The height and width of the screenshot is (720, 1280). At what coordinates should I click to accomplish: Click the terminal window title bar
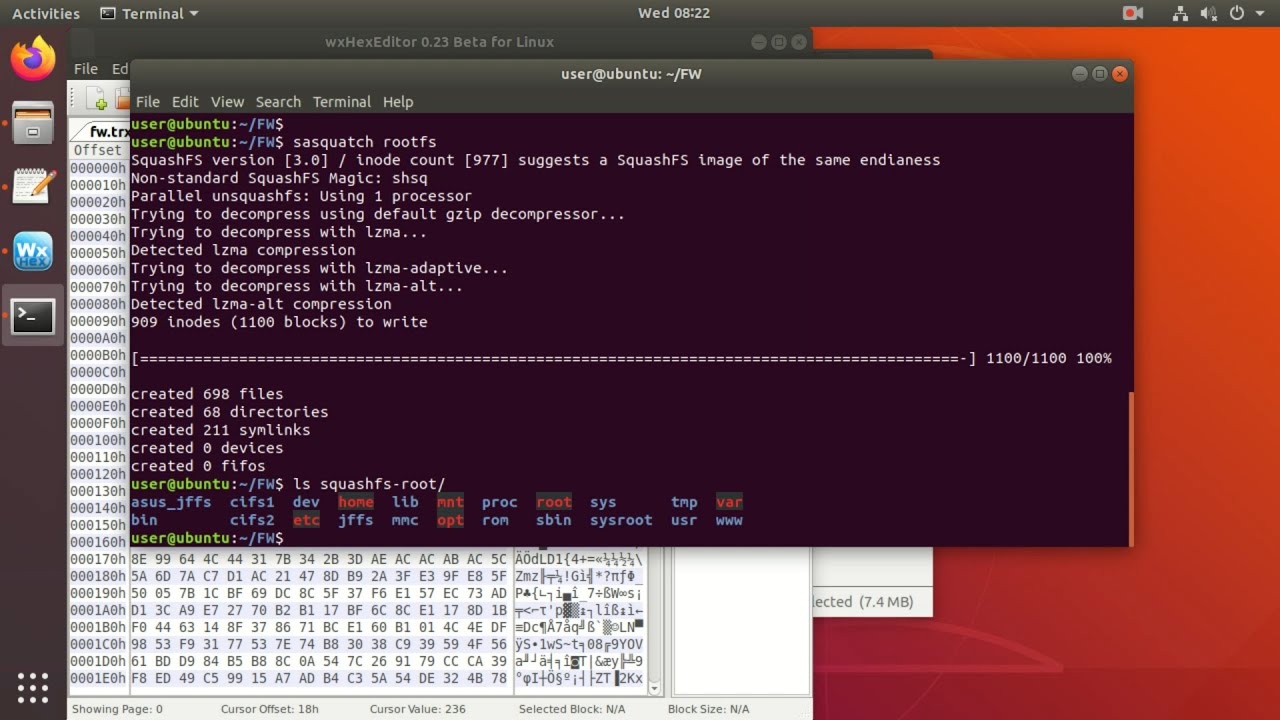click(x=631, y=73)
